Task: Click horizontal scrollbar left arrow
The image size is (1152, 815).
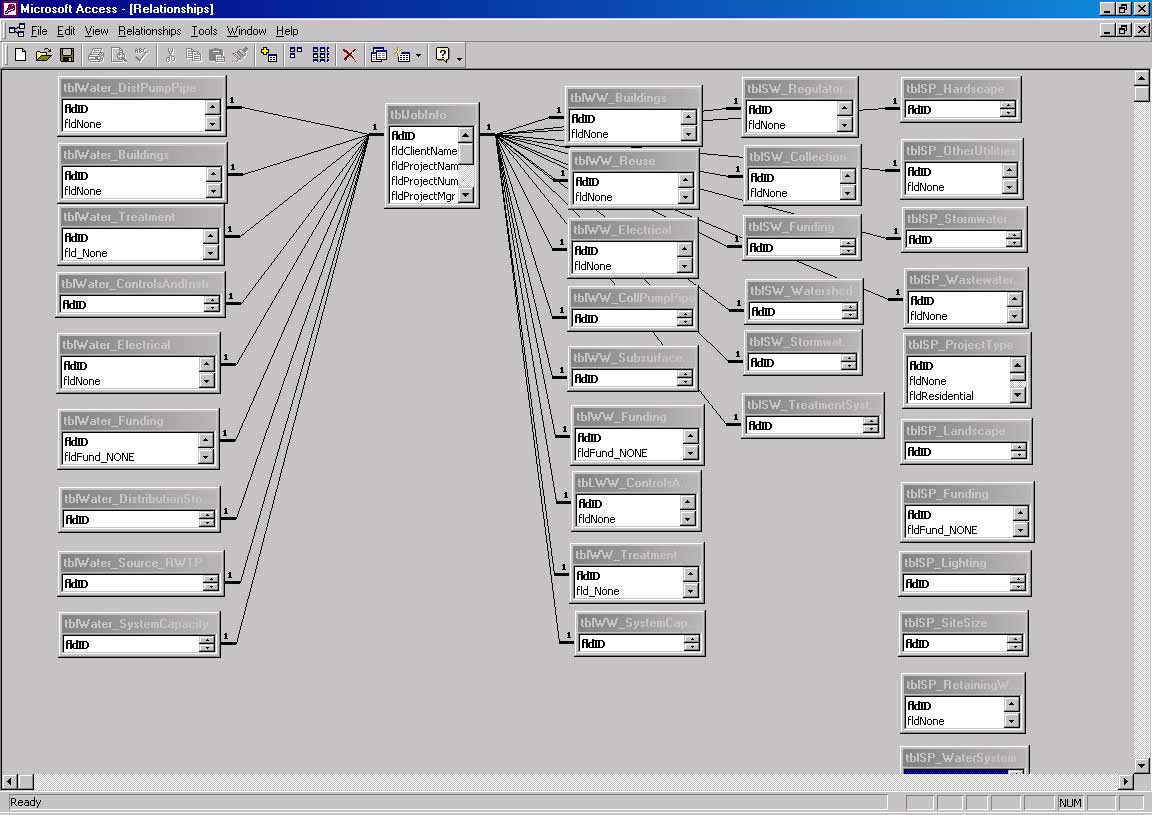Action: coord(10,781)
